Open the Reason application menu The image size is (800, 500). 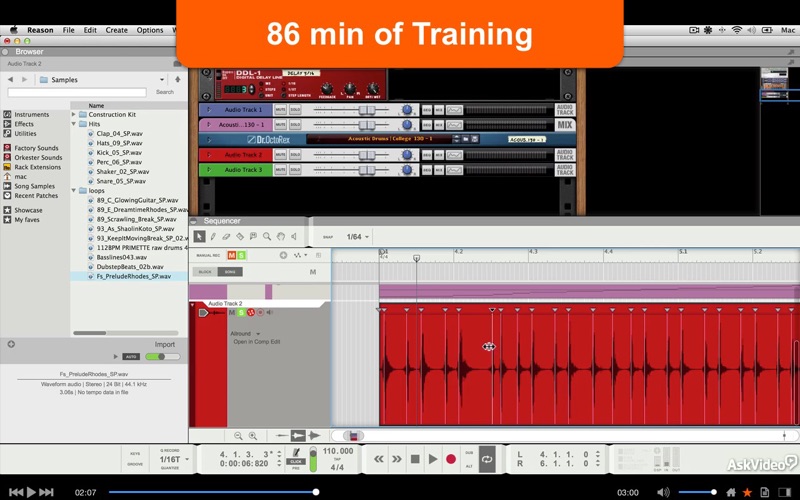pos(40,30)
